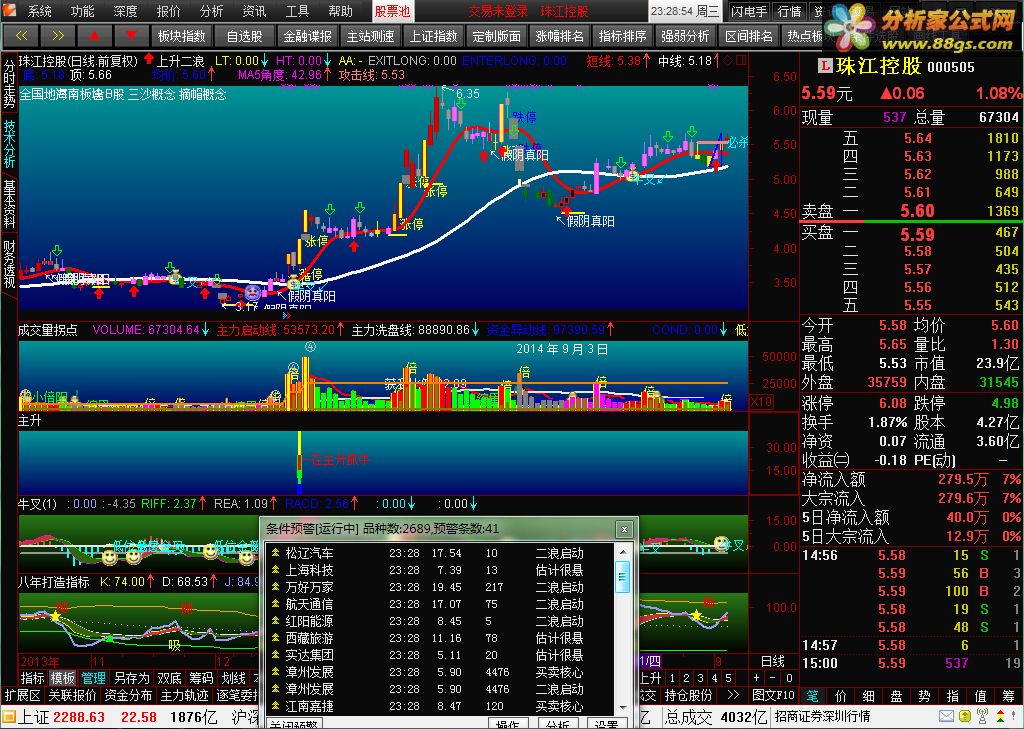Click the scrollbar thumb in alert list
The width and height of the screenshot is (1024, 729).
623,576
